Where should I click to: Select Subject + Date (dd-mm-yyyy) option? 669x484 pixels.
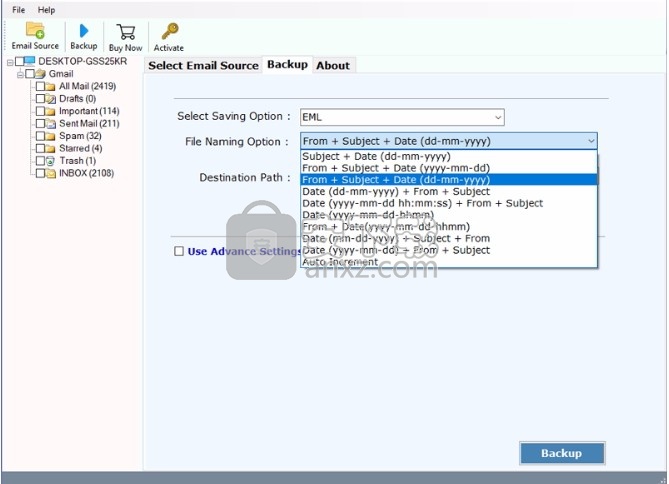(376, 156)
